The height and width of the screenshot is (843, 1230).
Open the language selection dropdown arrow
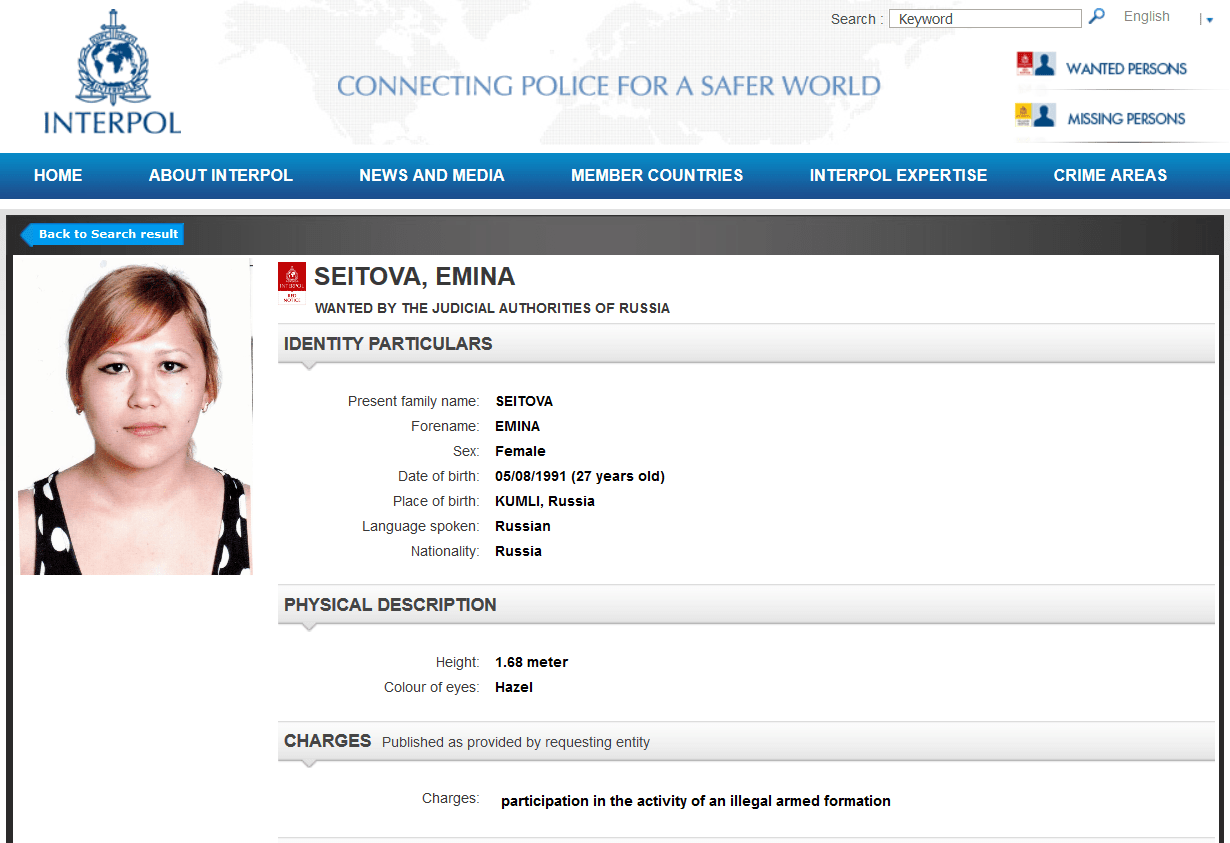point(1207,19)
